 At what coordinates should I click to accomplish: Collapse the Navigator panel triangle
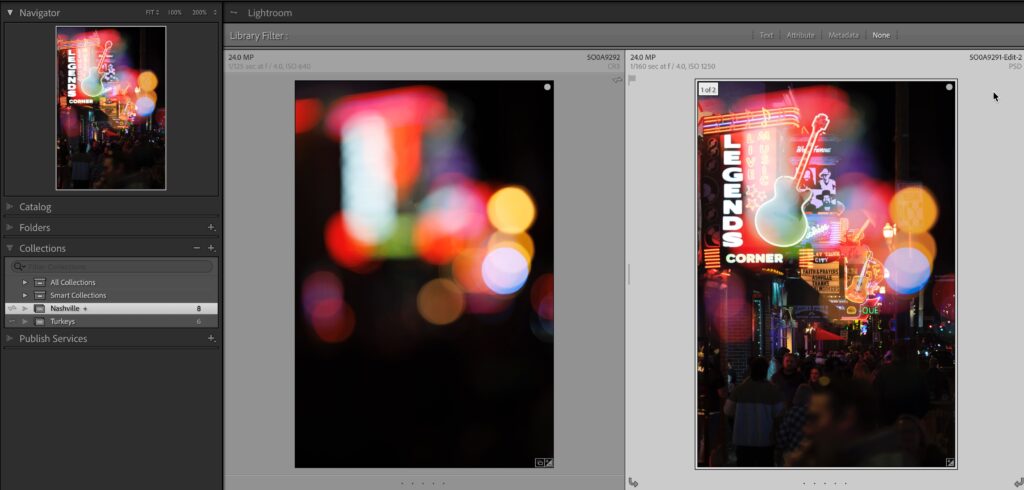(10, 12)
